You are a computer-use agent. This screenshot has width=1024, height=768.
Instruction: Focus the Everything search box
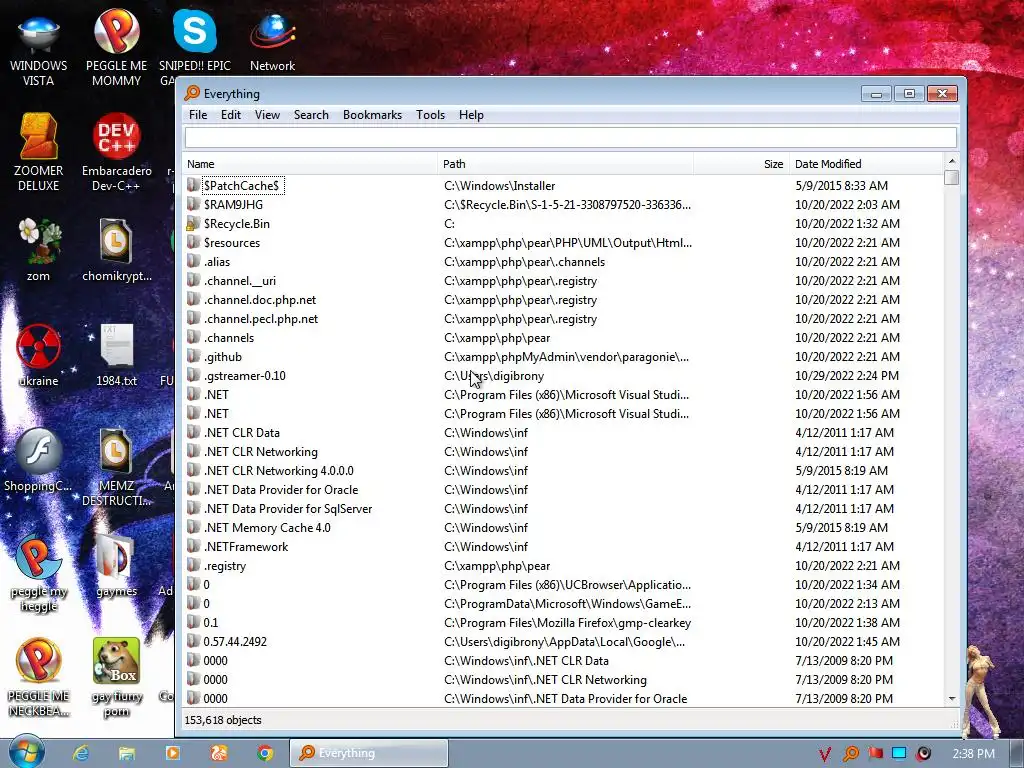571,138
